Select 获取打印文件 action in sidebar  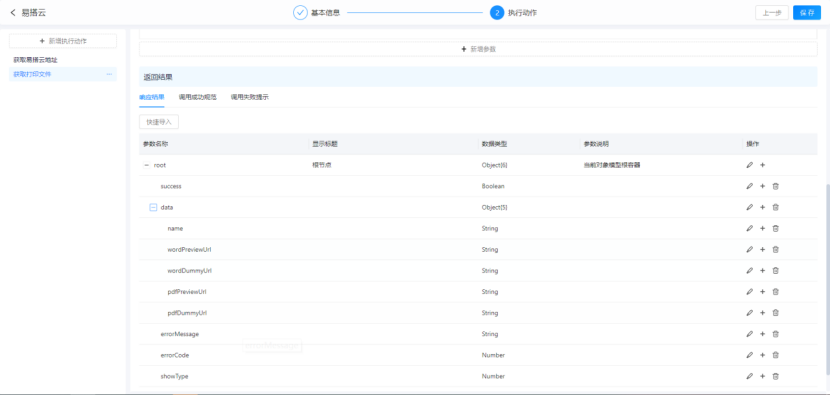click(32, 74)
